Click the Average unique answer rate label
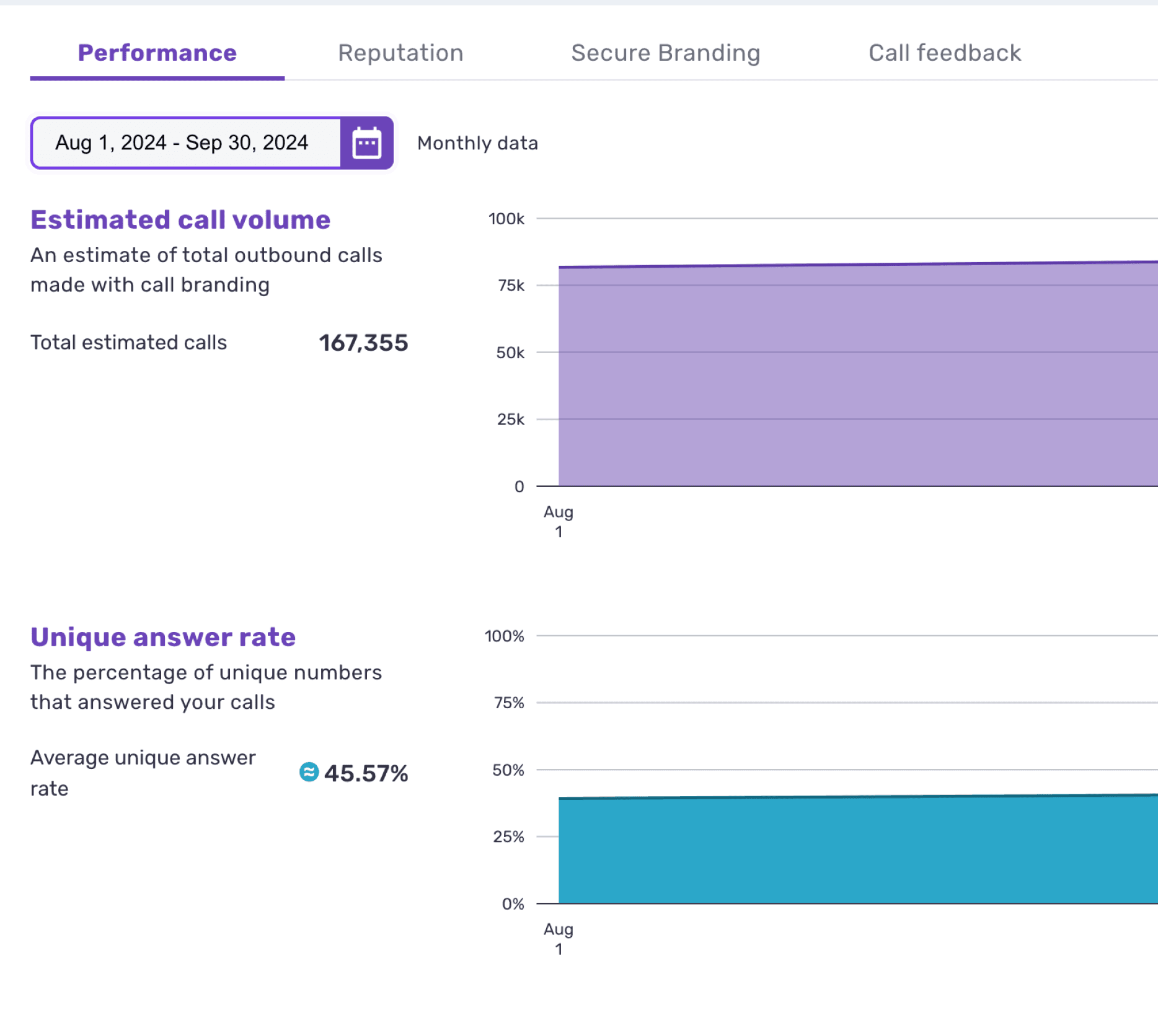 (x=143, y=773)
